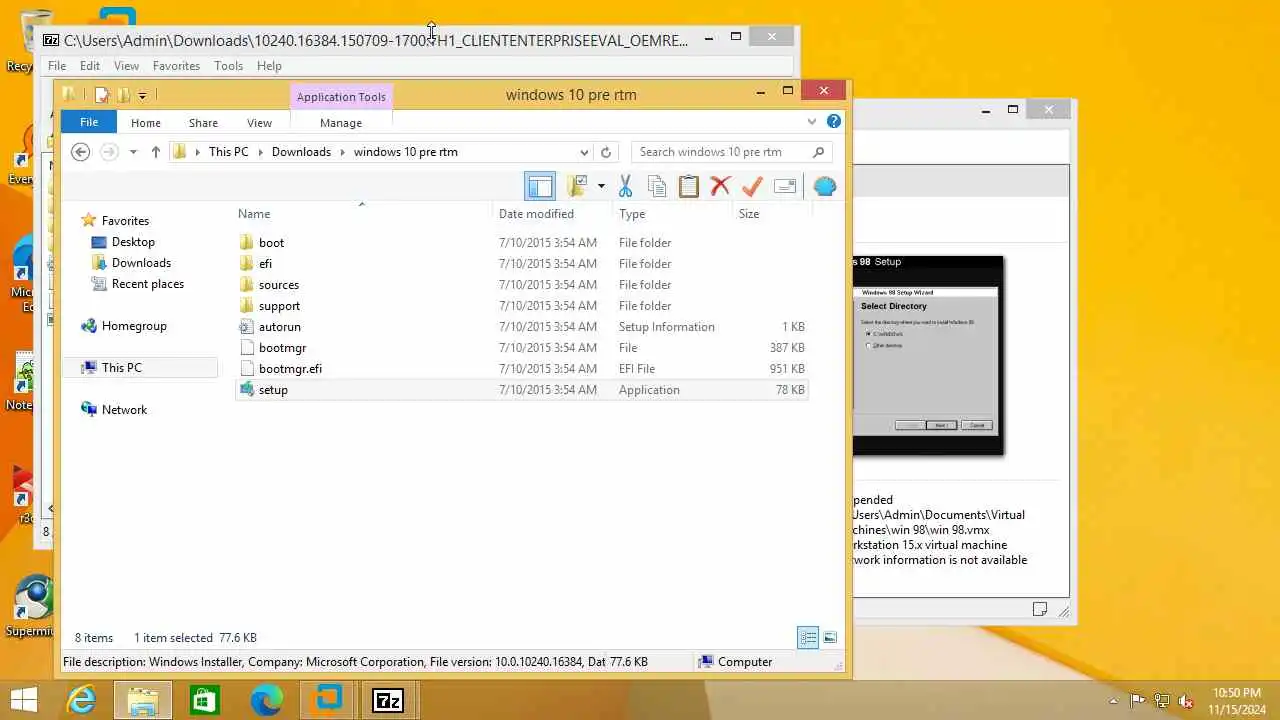Expand the ribbon with the chevron
This screenshot has width=1280, height=720.
pos(812,122)
